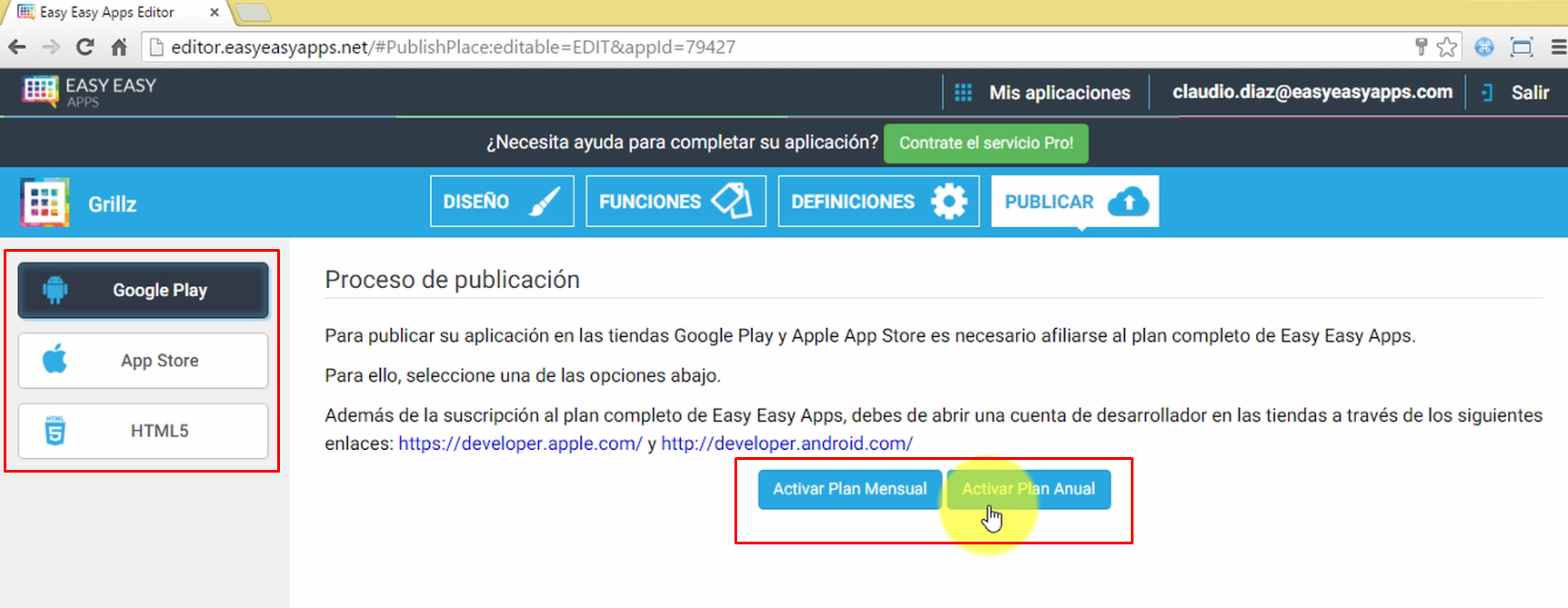The image size is (1568, 608).
Task: Click the blue extension icon in browser toolbar
Action: 1484,47
